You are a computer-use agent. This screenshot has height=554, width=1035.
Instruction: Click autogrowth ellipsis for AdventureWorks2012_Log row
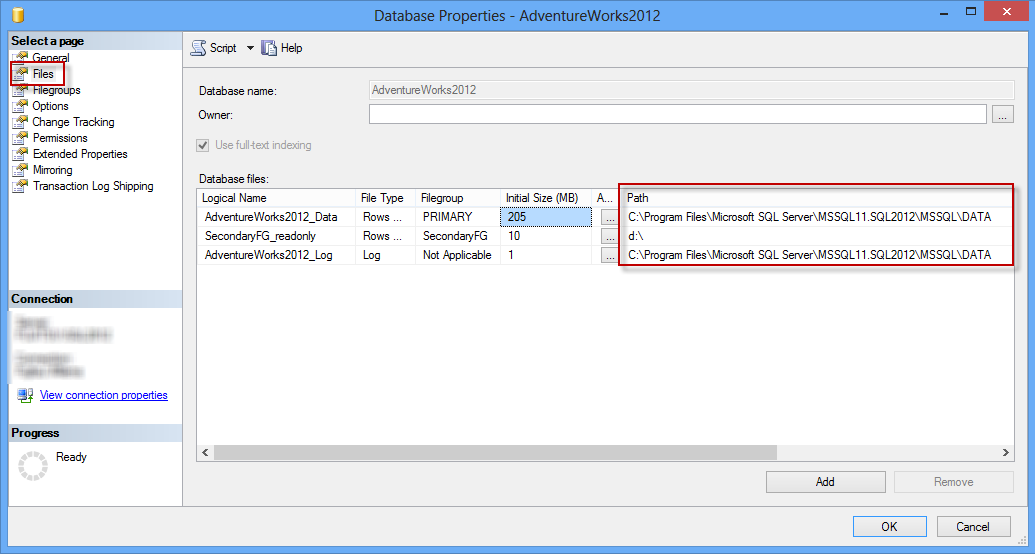(609, 256)
